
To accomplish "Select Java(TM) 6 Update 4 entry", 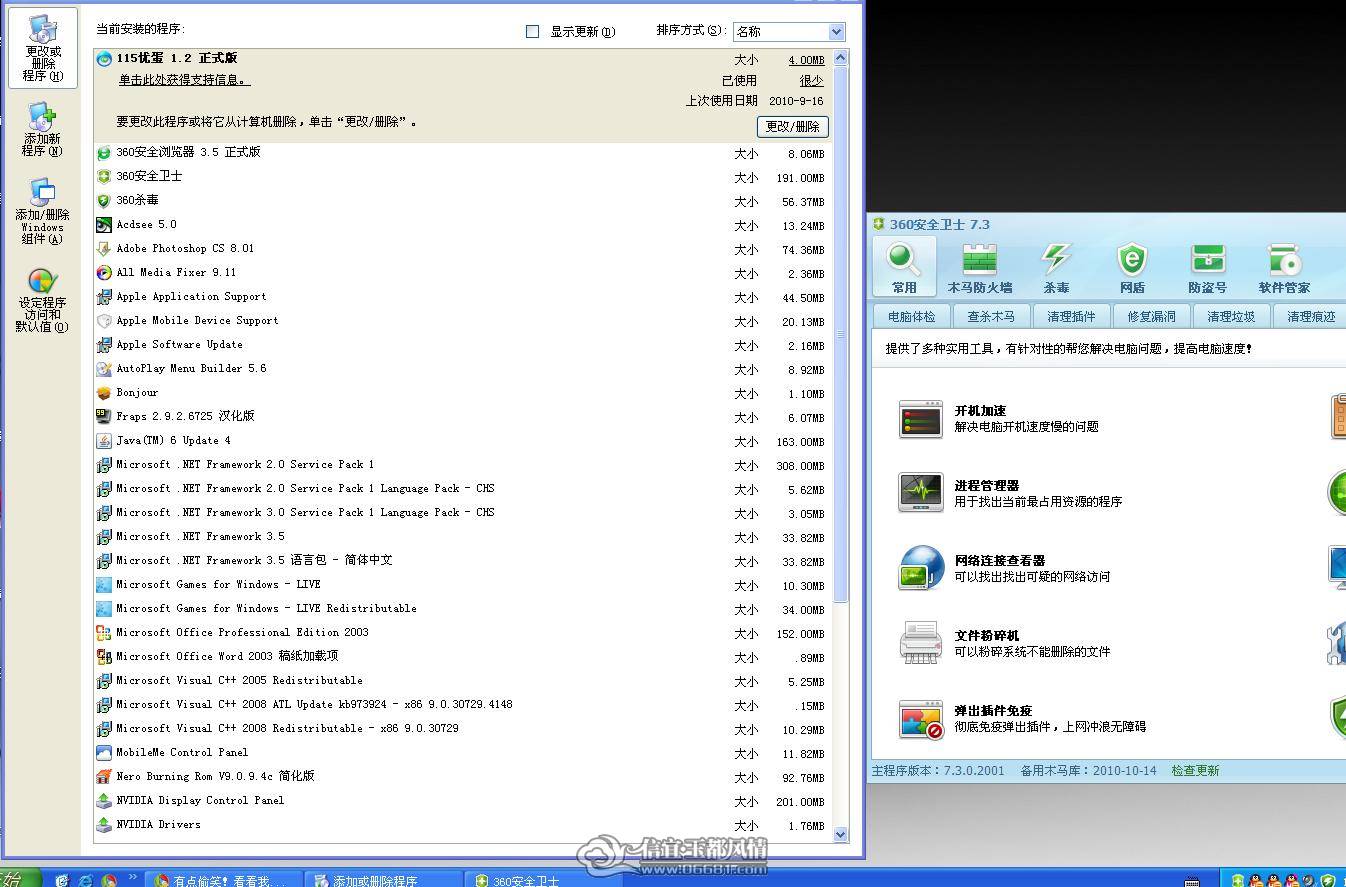I will (x=463, y=441).
